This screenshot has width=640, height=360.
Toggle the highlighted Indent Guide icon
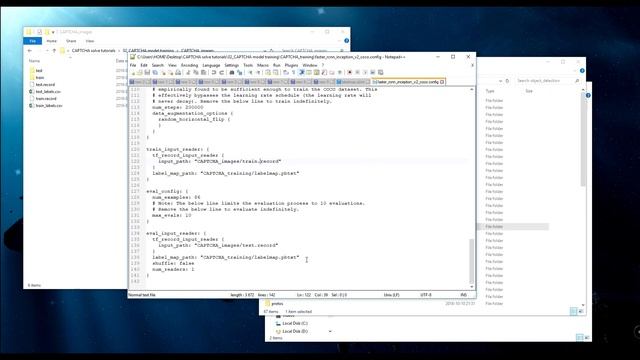tap(302, 72)
